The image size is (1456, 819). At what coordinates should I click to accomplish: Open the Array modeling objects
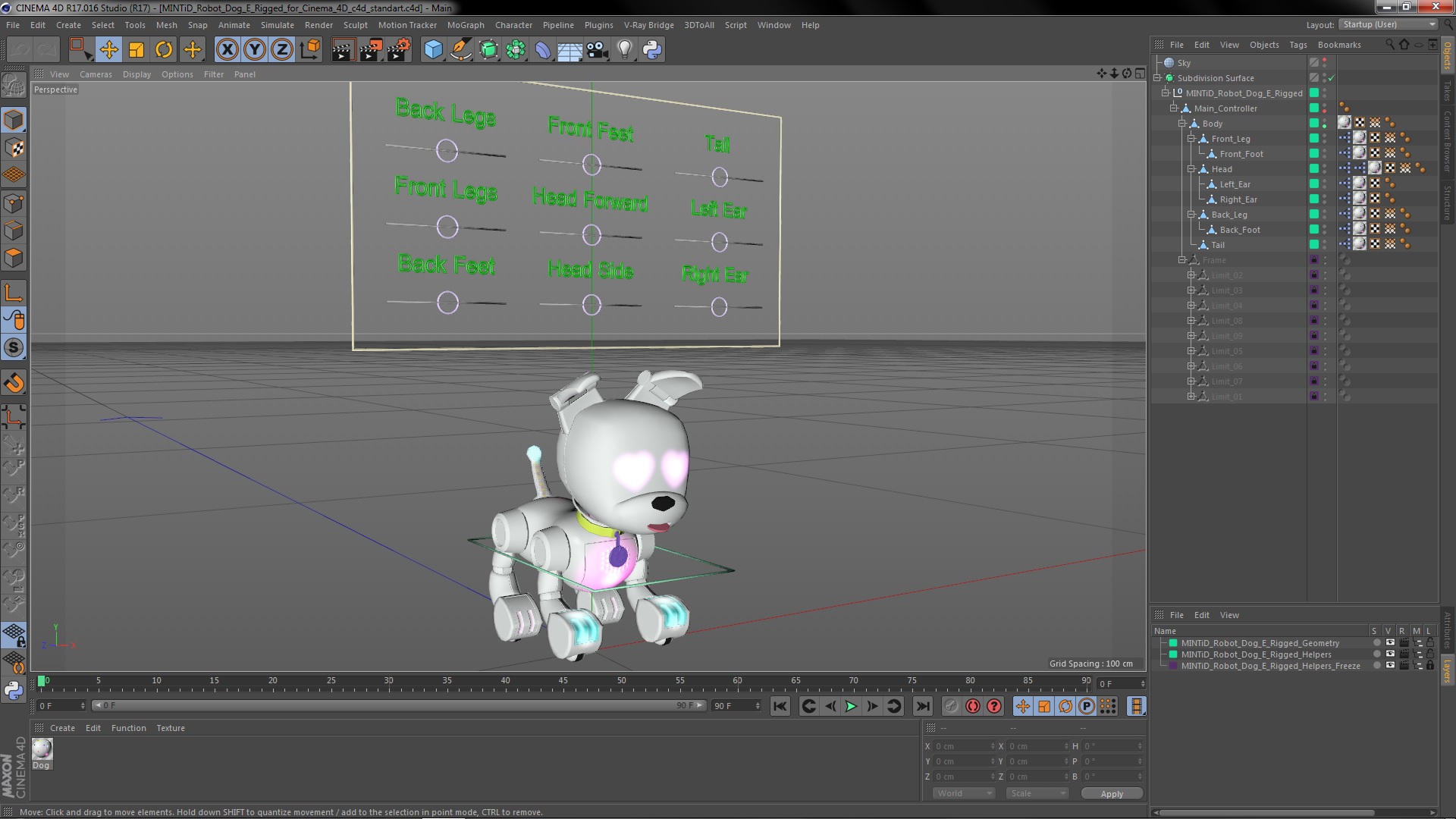coord(516,50)
